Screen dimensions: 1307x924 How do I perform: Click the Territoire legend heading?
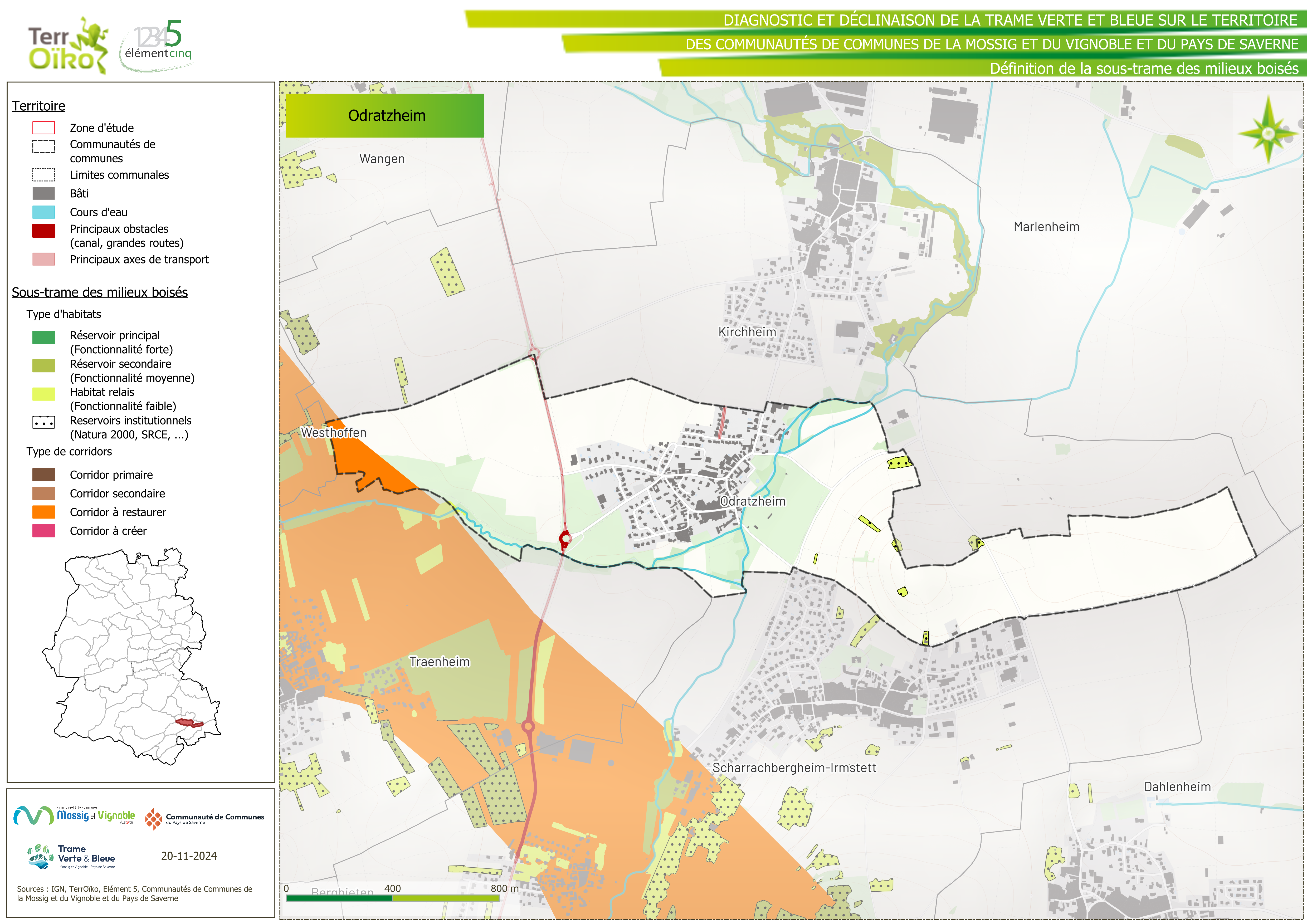click(x=39, y=106)
